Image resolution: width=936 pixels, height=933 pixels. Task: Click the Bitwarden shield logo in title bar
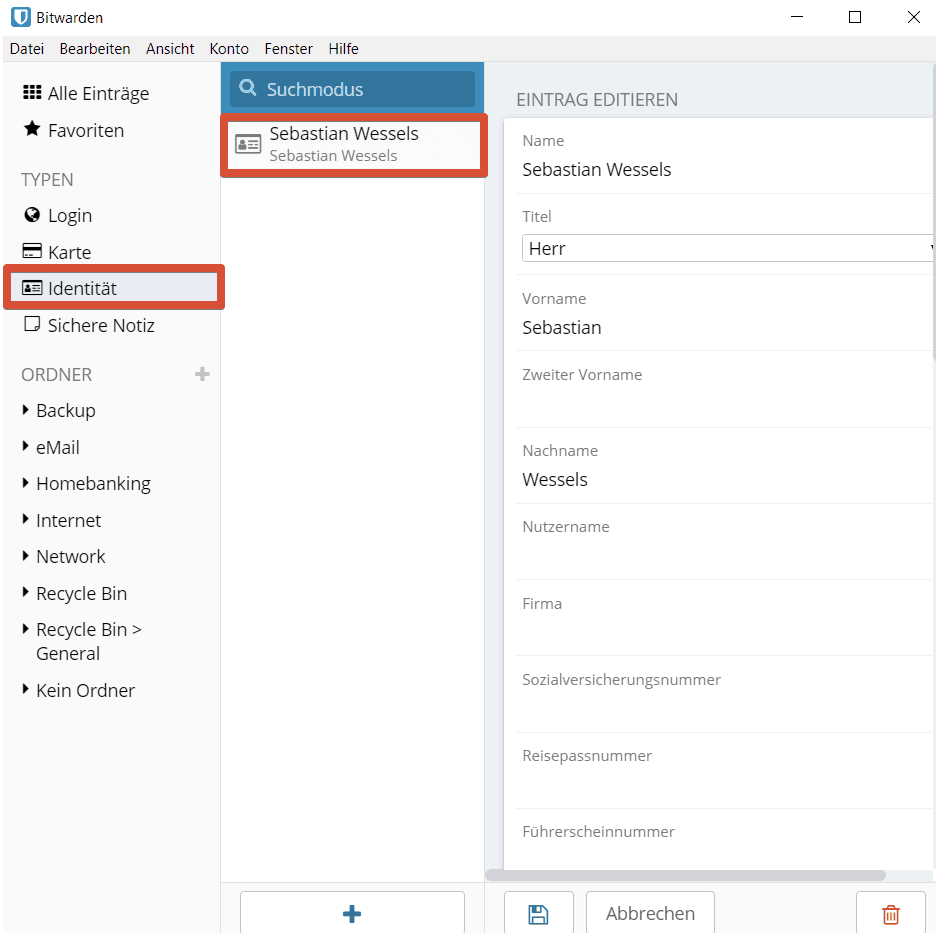21,17
